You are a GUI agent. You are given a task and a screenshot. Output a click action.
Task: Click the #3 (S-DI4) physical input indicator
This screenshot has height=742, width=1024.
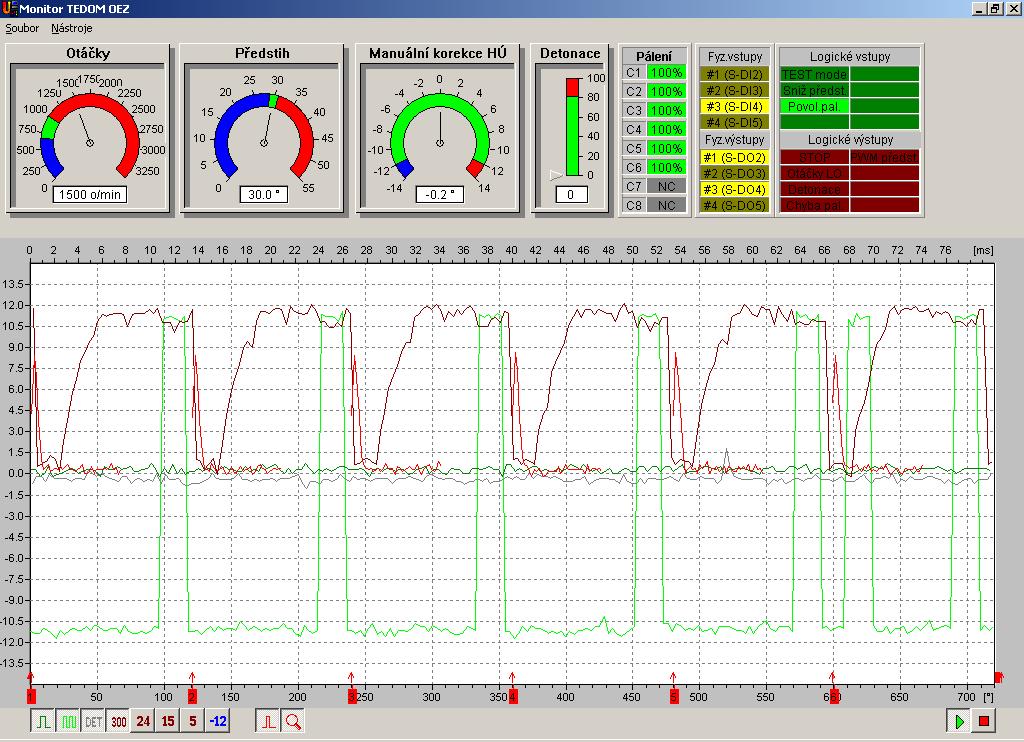(x=734, y=106)
